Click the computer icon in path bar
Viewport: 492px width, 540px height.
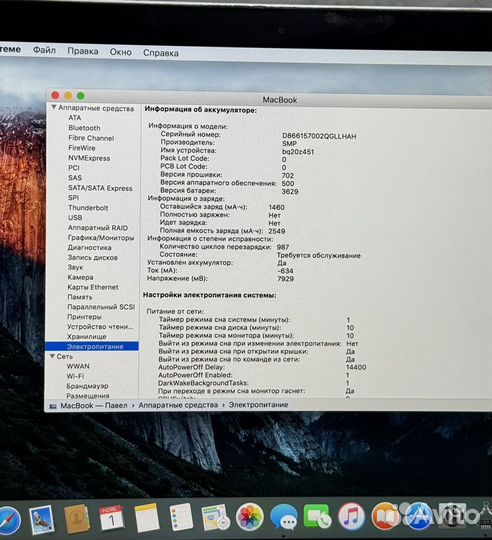click(53, 406)
